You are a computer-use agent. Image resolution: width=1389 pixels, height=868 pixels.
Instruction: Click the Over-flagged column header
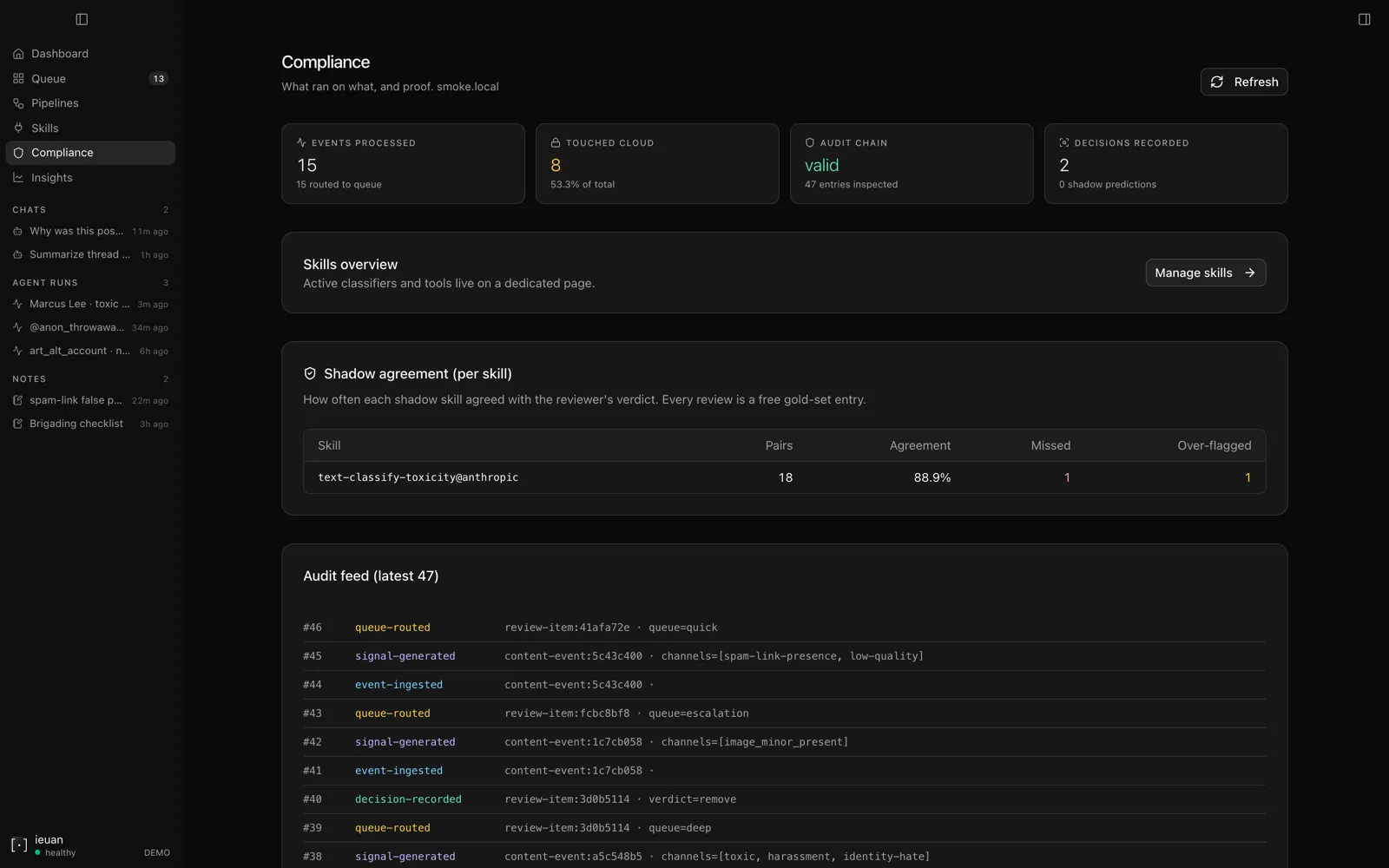(x=1214, y=445)
